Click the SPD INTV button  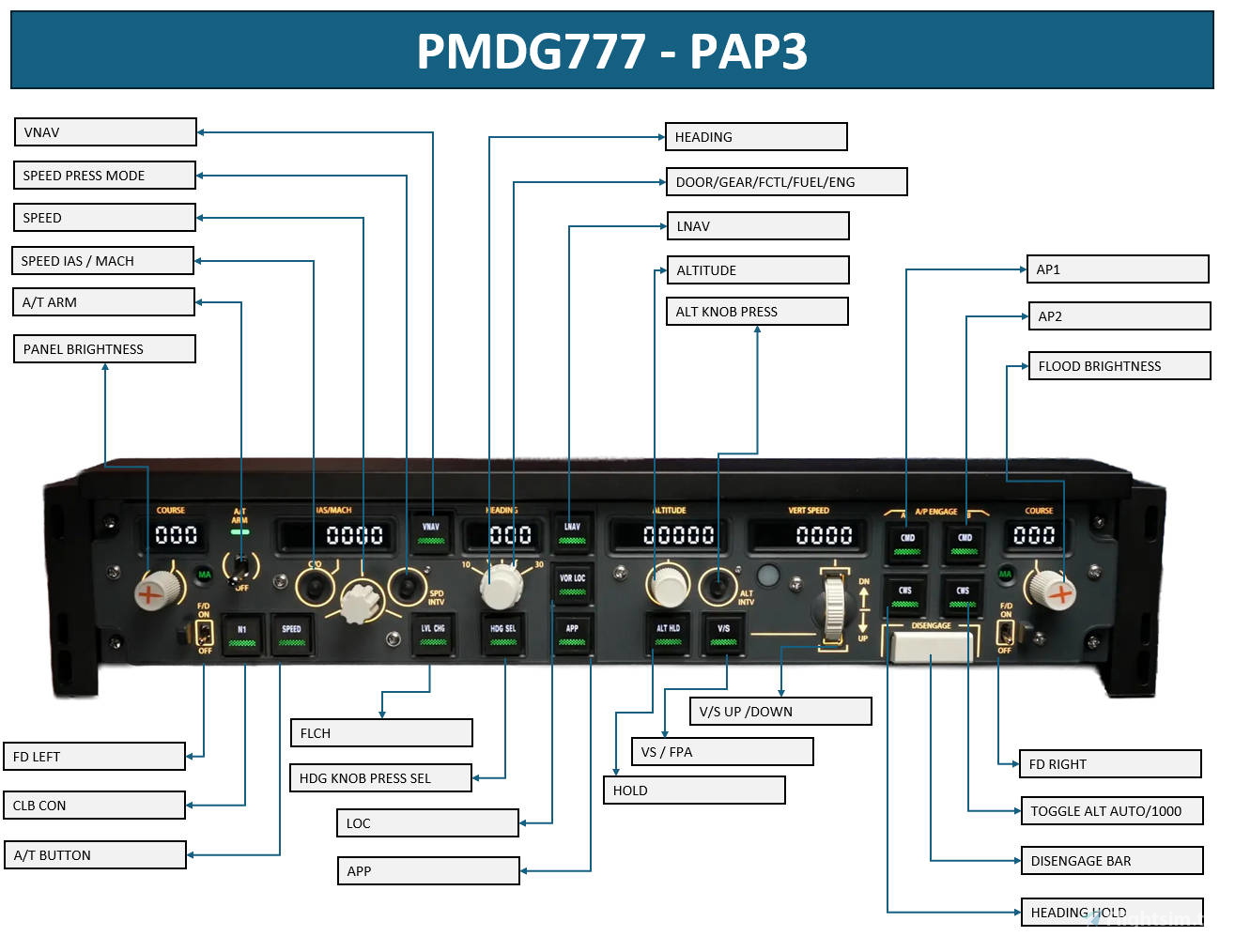408,588
